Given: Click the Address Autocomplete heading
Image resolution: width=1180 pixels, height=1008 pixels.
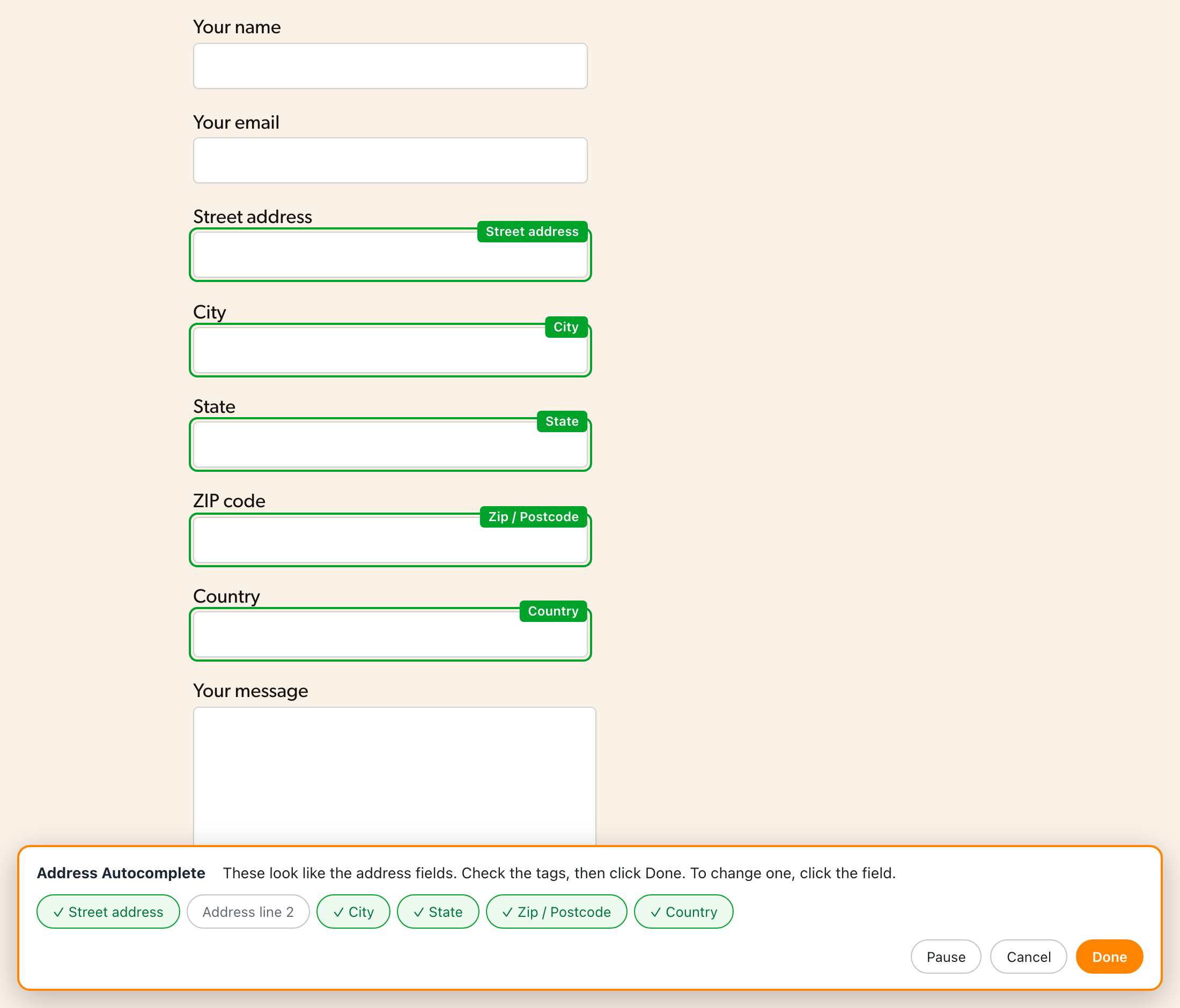Looking at the screenshot, I should 121,873.
